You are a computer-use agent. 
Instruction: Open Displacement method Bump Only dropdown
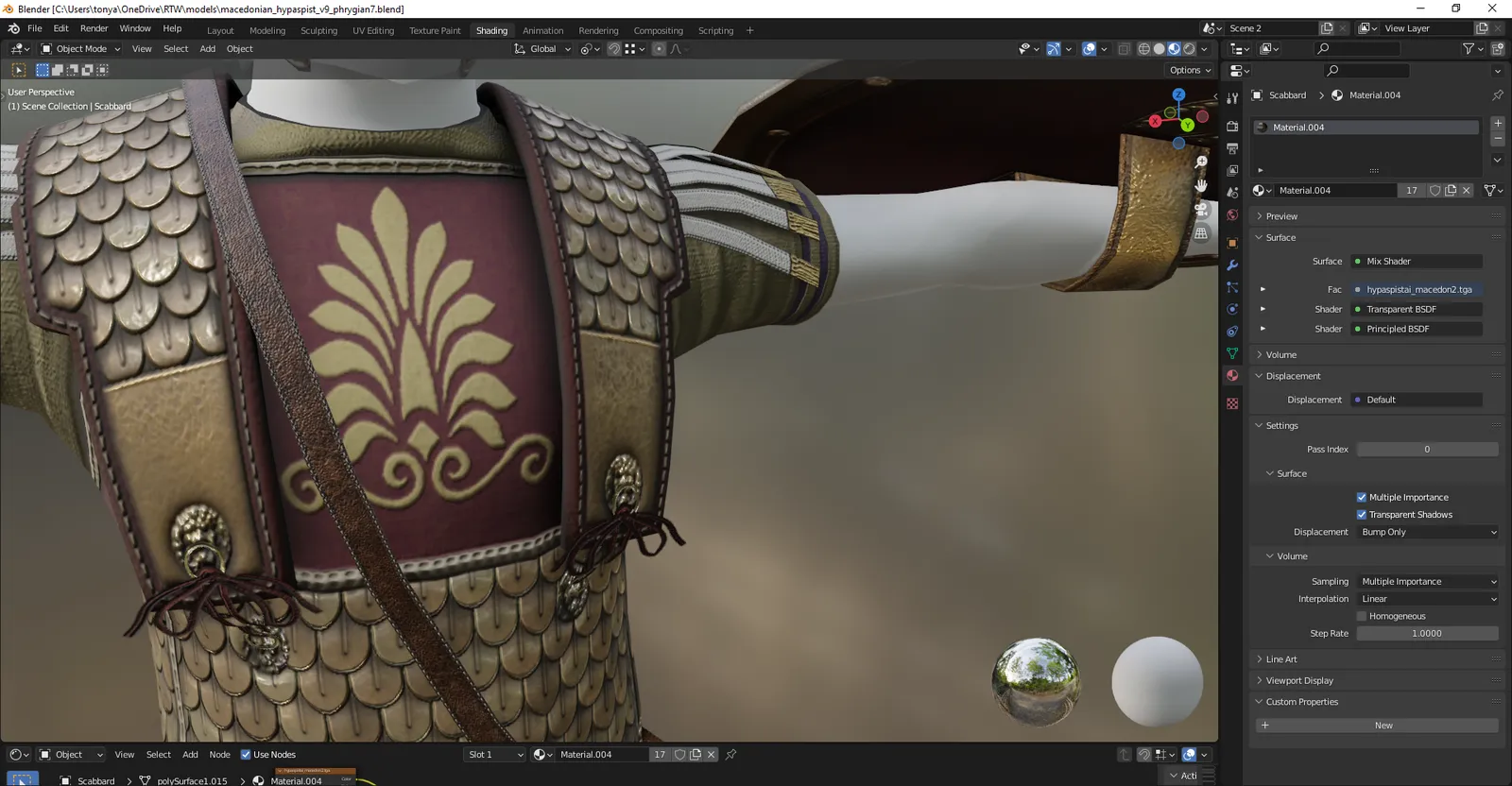1428,533
